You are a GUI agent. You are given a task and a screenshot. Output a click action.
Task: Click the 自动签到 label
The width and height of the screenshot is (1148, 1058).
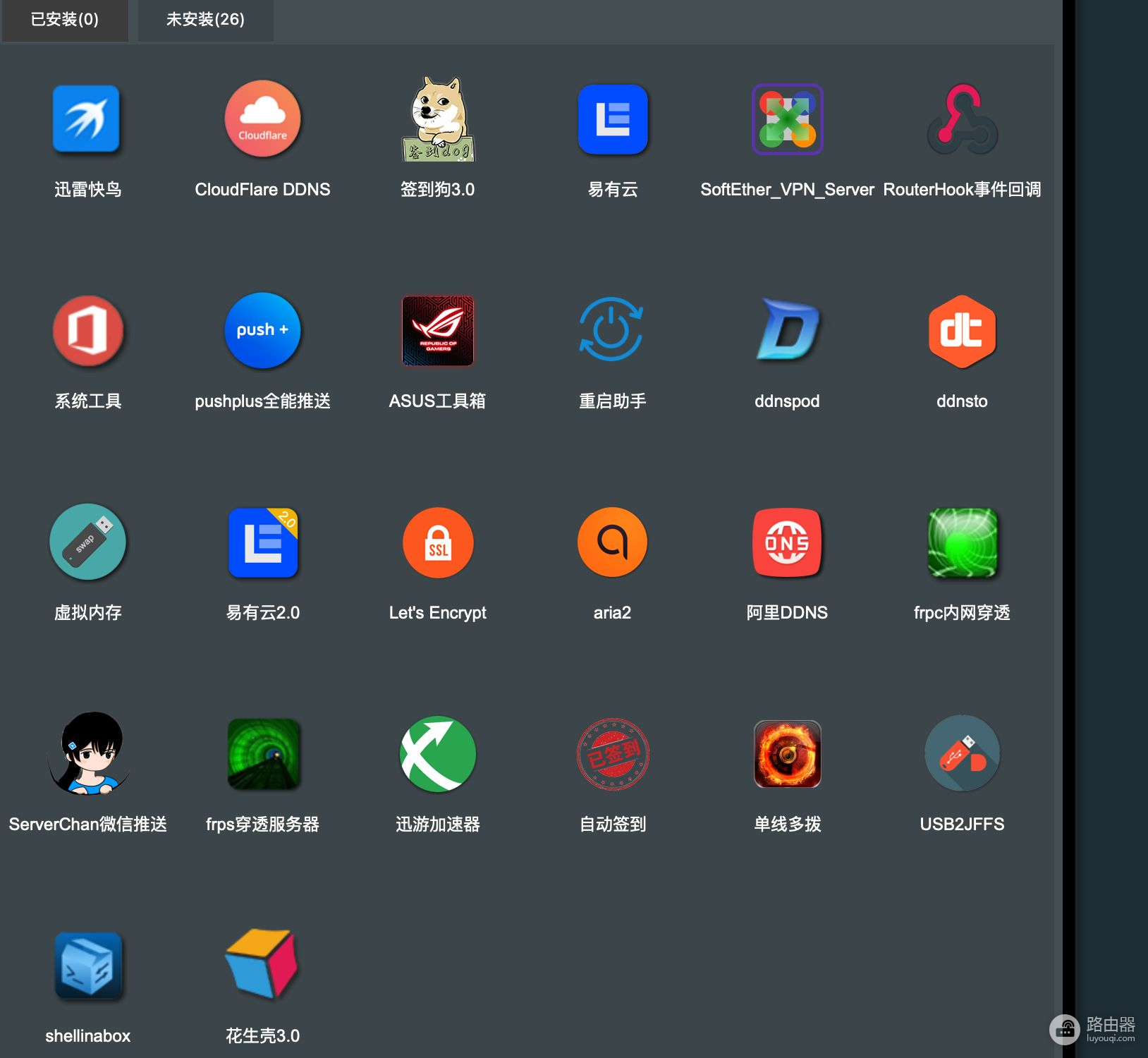613,824
